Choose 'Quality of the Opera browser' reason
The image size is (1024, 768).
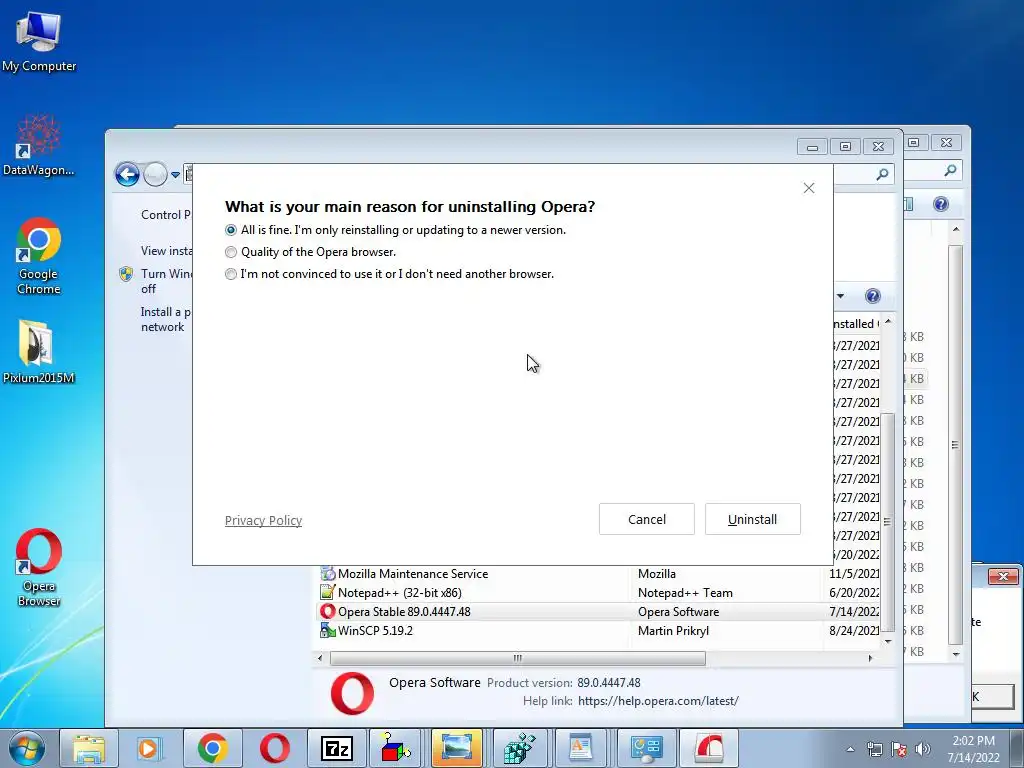(231, 252)
